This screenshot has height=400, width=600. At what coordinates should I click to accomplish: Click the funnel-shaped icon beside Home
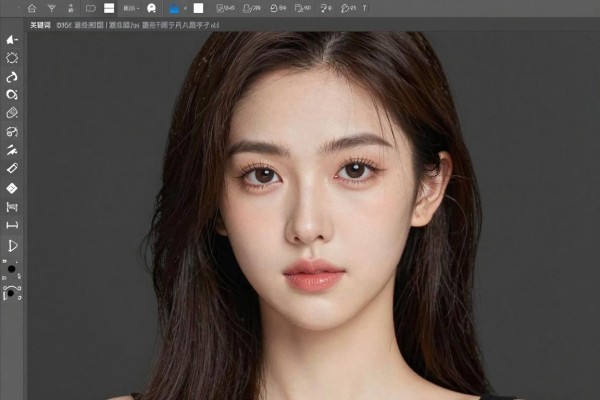(x=52, y=8)
